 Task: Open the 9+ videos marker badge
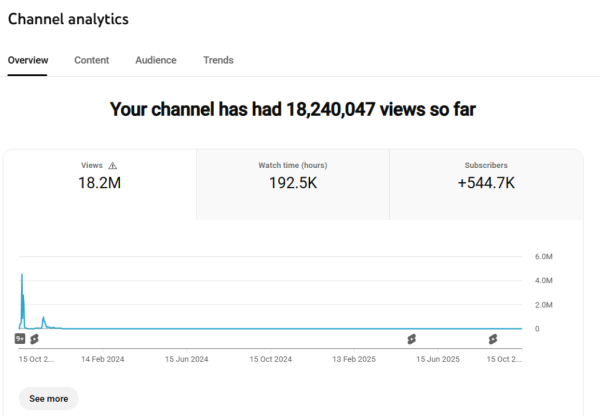click(x=20, y=339)
